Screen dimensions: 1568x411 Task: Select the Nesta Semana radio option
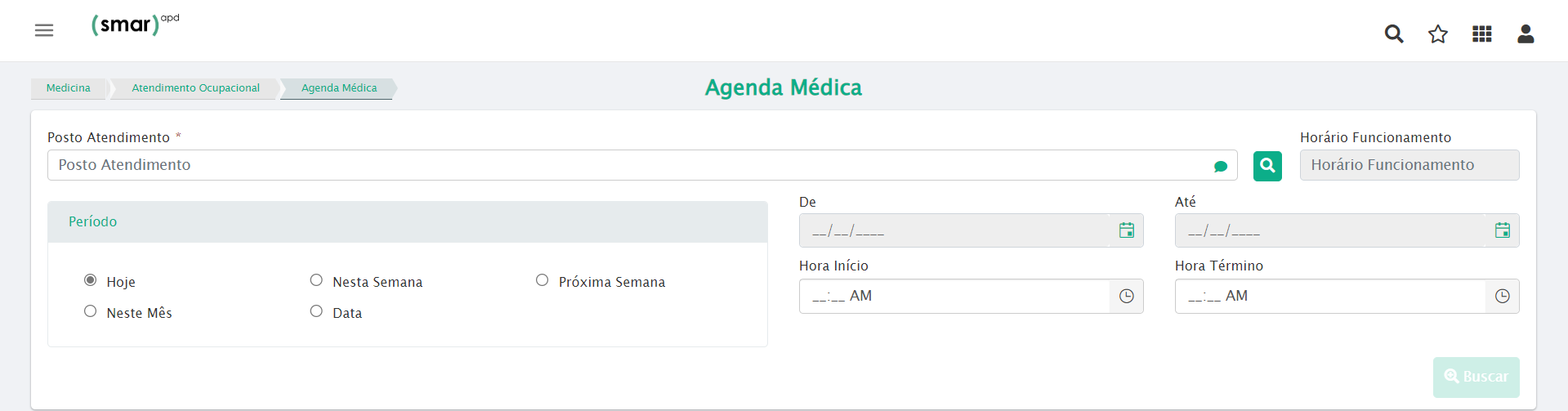click(316, 280)
